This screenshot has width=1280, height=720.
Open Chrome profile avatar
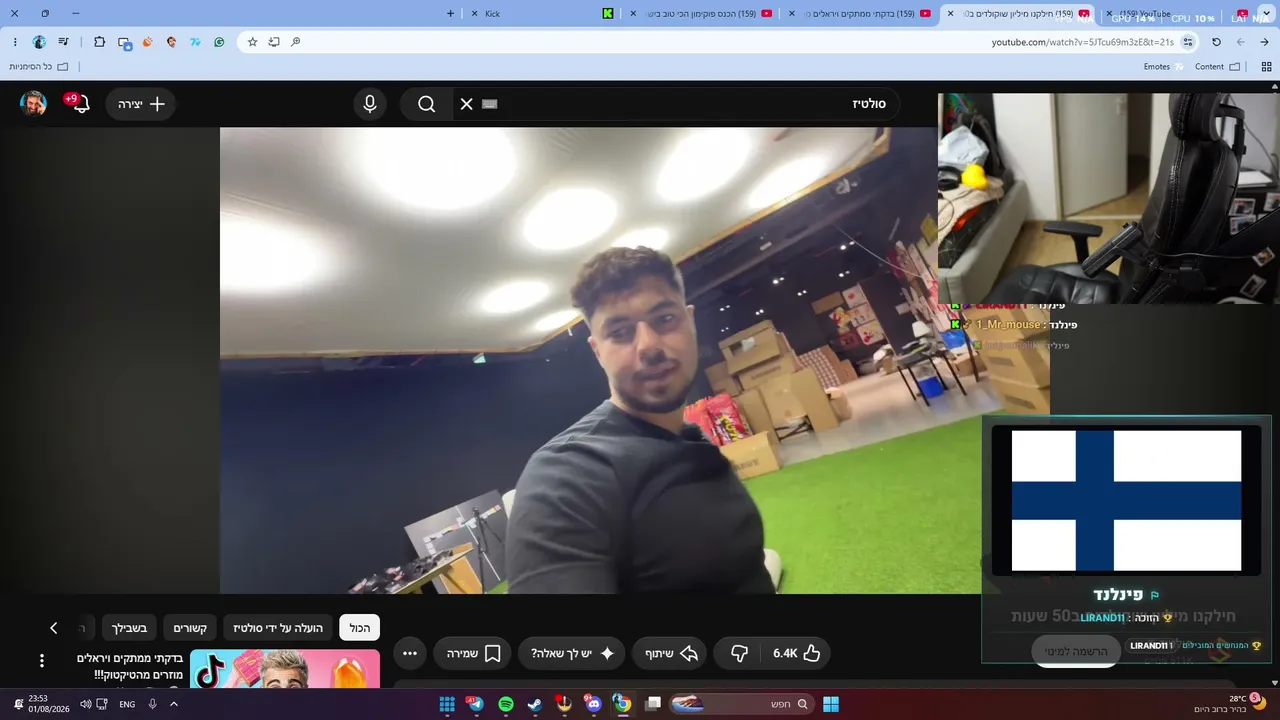pyautogui.click(x=39, y=42)
